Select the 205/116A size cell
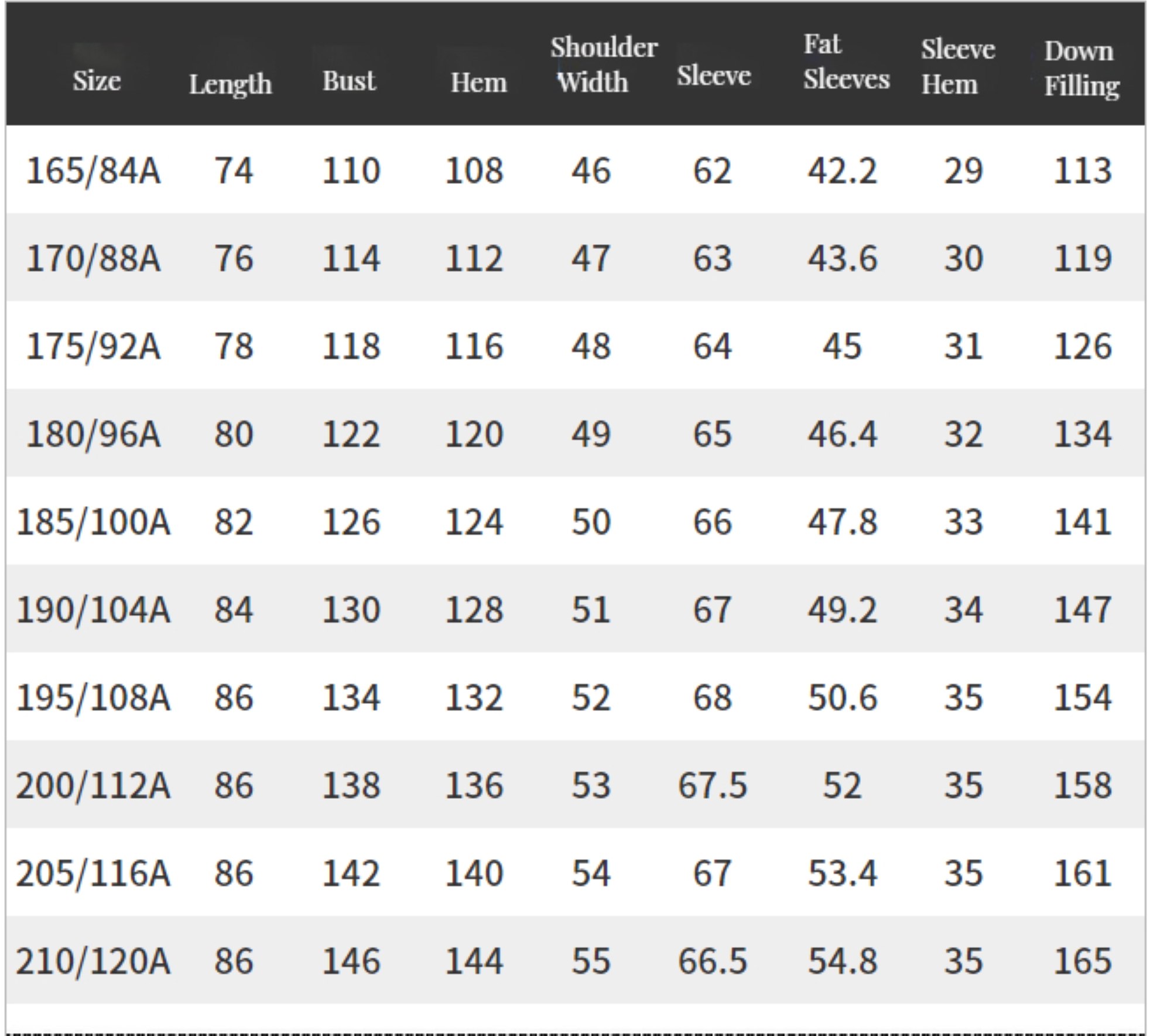The image size is (1150, 1036). 93,873
